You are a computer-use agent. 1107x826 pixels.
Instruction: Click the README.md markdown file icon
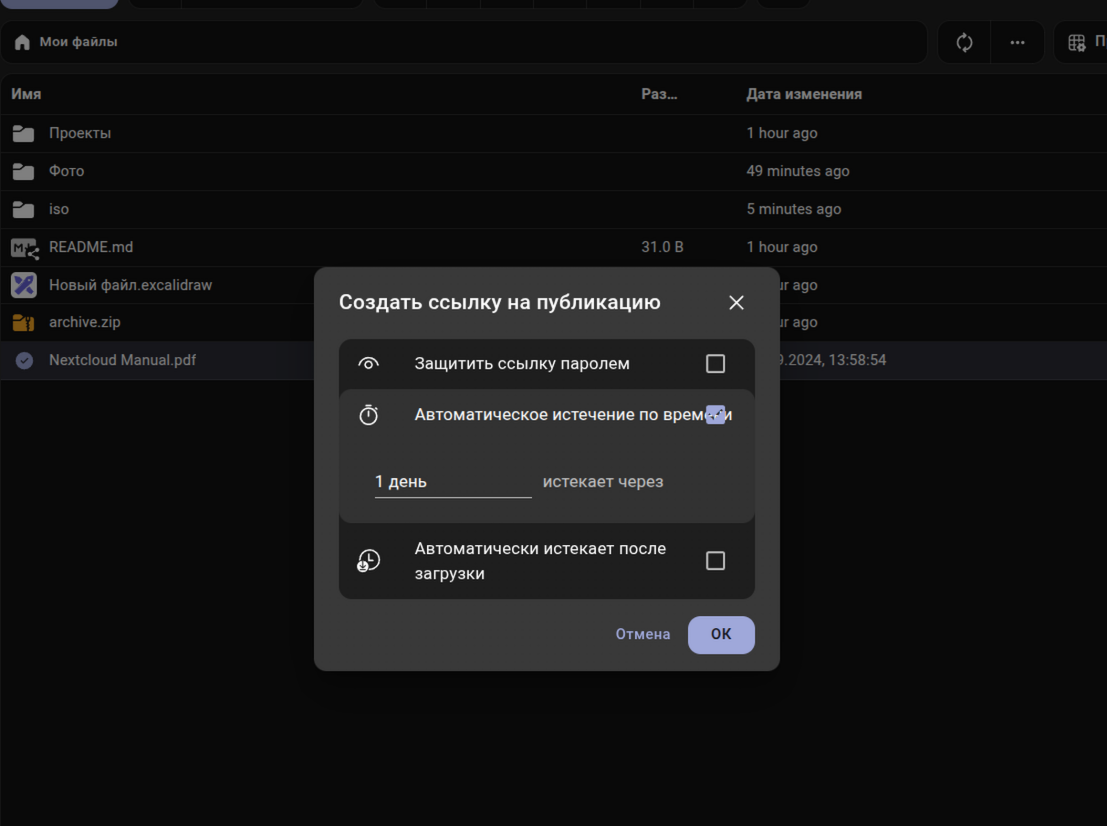point(24,247)
